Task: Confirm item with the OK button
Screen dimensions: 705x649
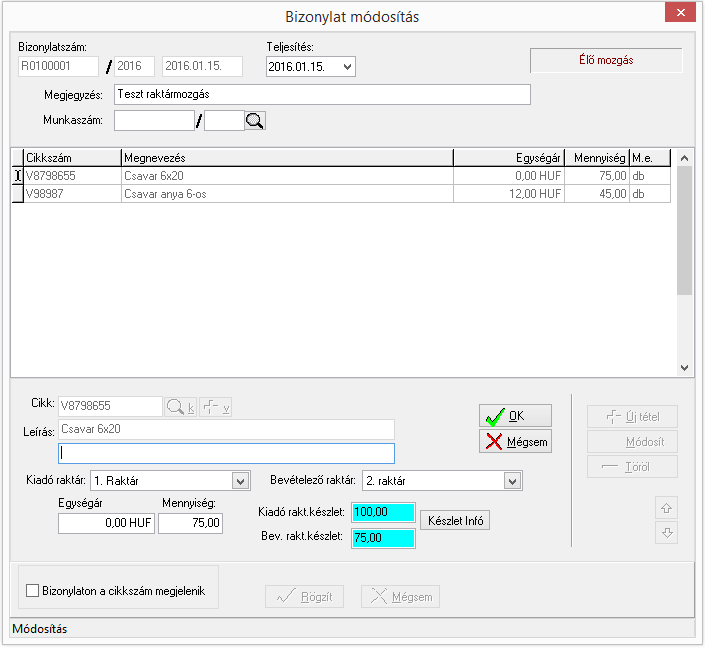Action: (515, 416)
